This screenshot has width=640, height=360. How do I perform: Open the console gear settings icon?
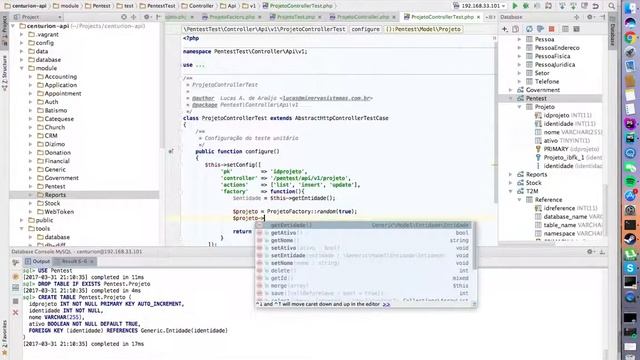click(589, 252)
